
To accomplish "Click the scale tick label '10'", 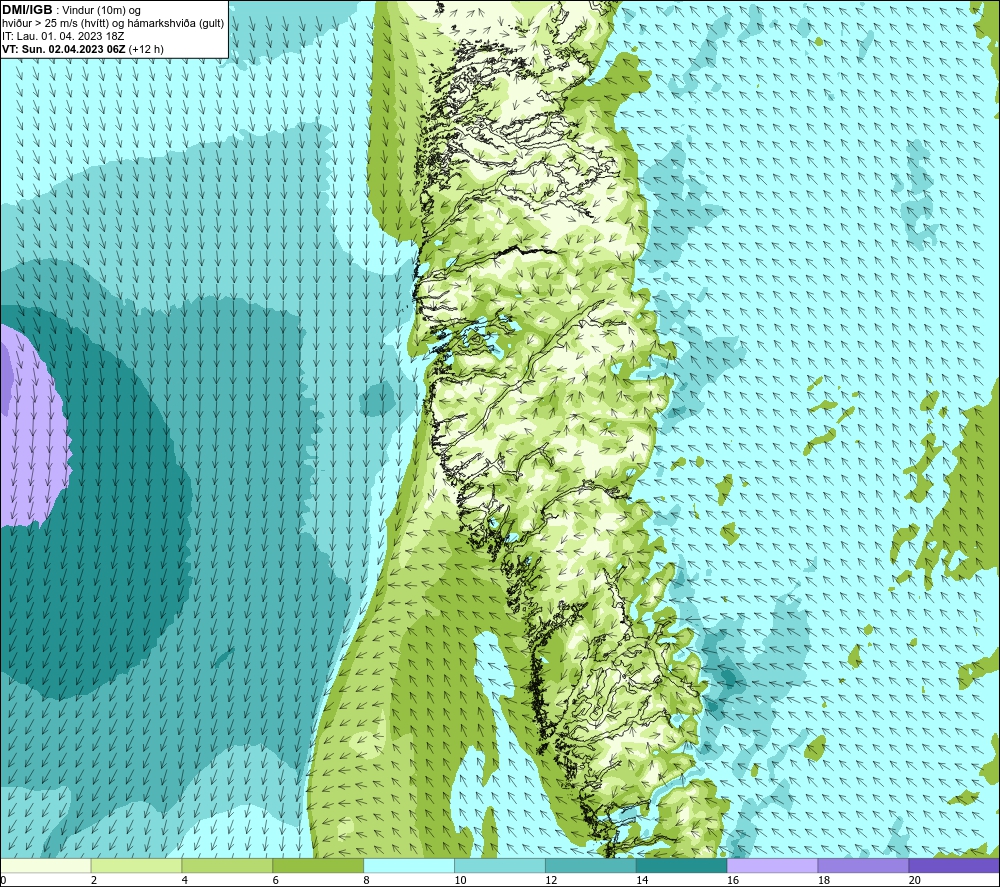I will click(x=460, y=880).
